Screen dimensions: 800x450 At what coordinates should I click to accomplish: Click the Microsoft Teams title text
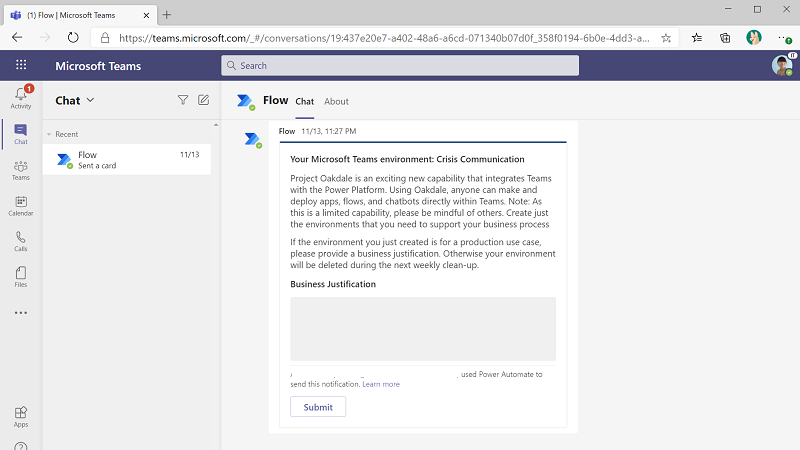98,66
